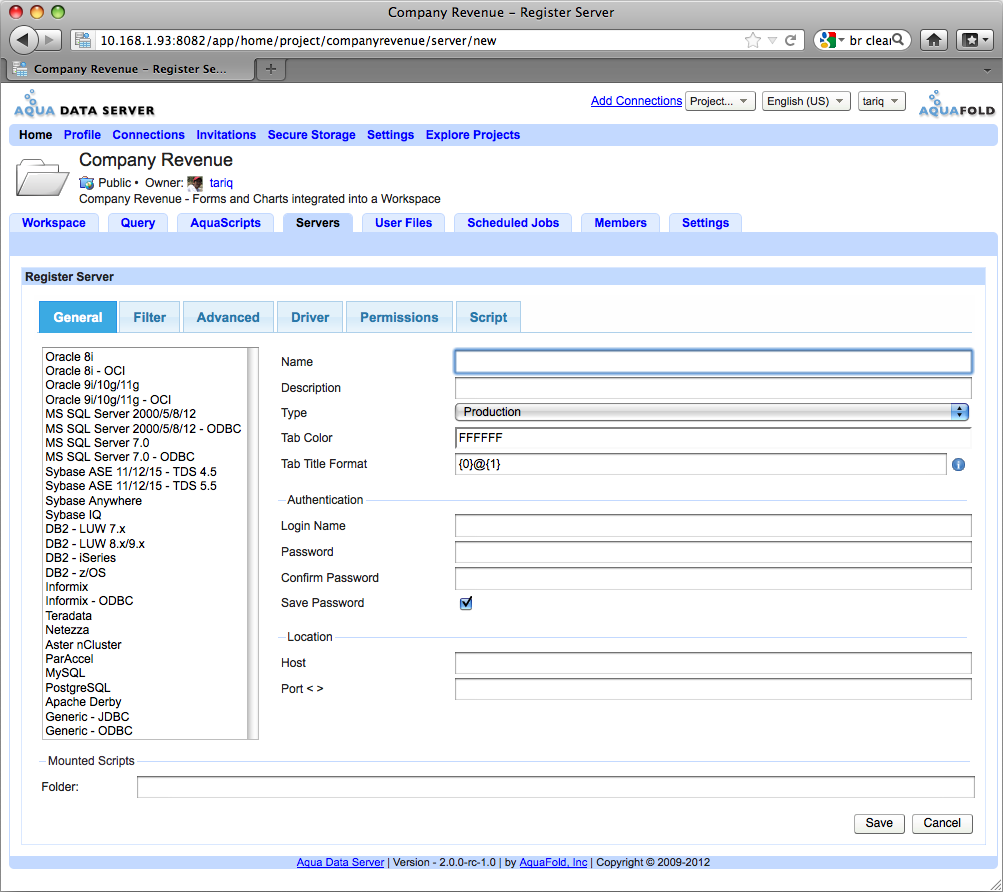Click the Name input field
The width and height of the screenshot is (1003, 892).
[713, 362]
